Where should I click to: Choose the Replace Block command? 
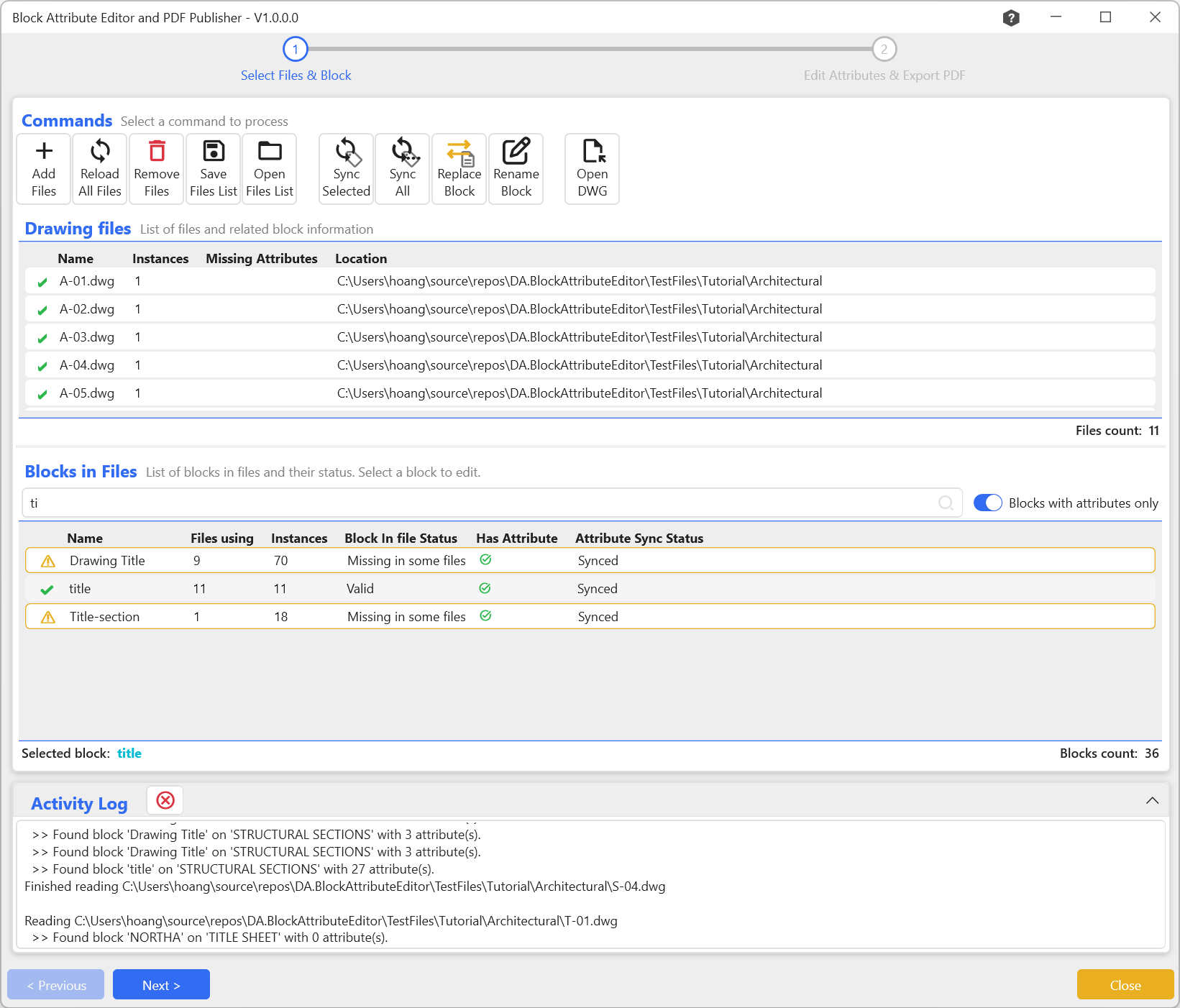459,169
